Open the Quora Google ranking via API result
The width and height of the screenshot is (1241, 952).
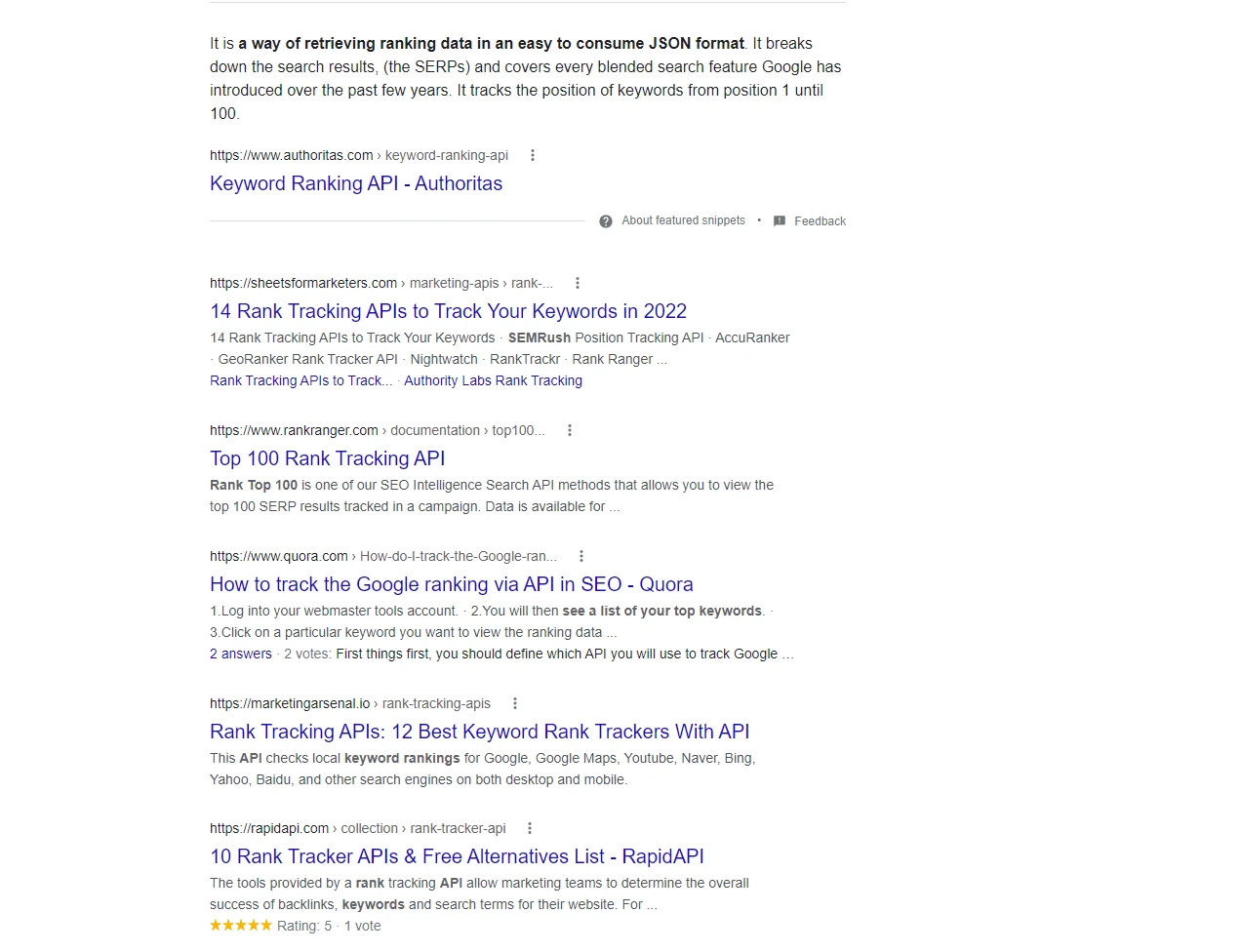452,584
